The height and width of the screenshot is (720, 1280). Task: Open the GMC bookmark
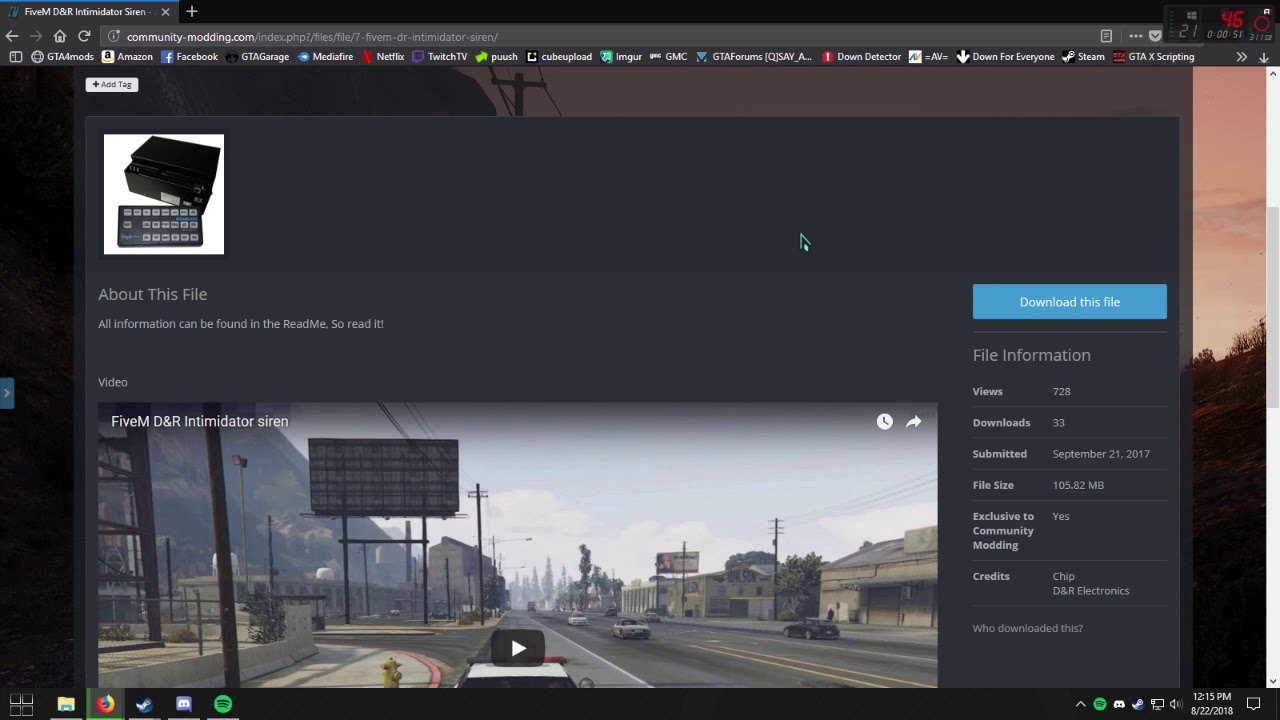[x=668, y=57]
